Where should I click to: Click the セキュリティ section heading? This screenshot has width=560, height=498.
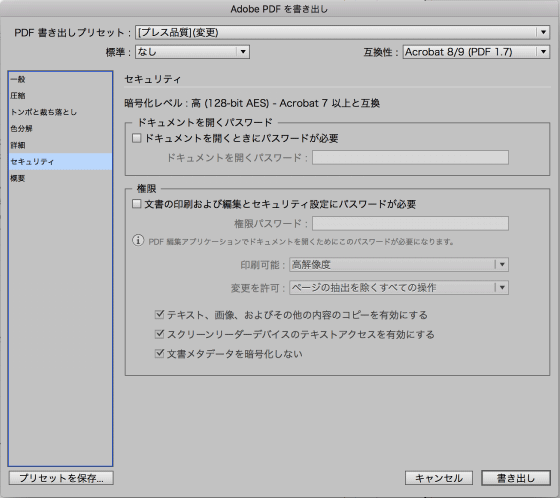coord(152,79)
